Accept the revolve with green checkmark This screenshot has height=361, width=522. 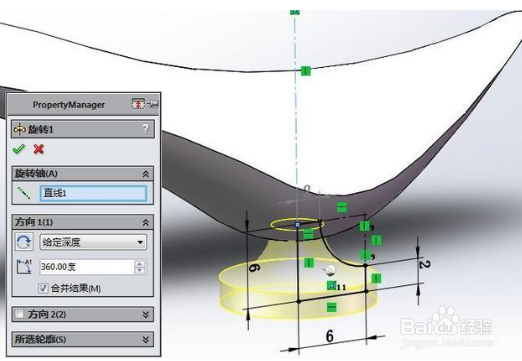[x=19, y=149]
